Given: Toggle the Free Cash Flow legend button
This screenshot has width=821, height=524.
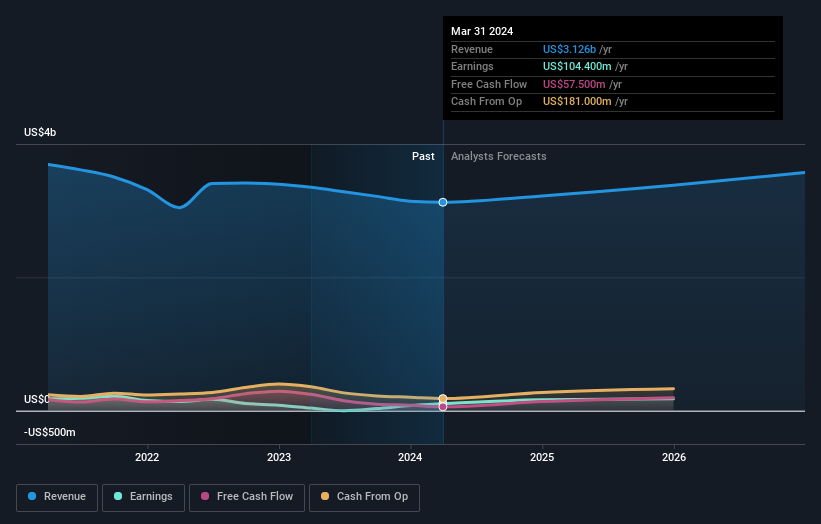Looking at the screenshot, I should click(x=247, y=497).
